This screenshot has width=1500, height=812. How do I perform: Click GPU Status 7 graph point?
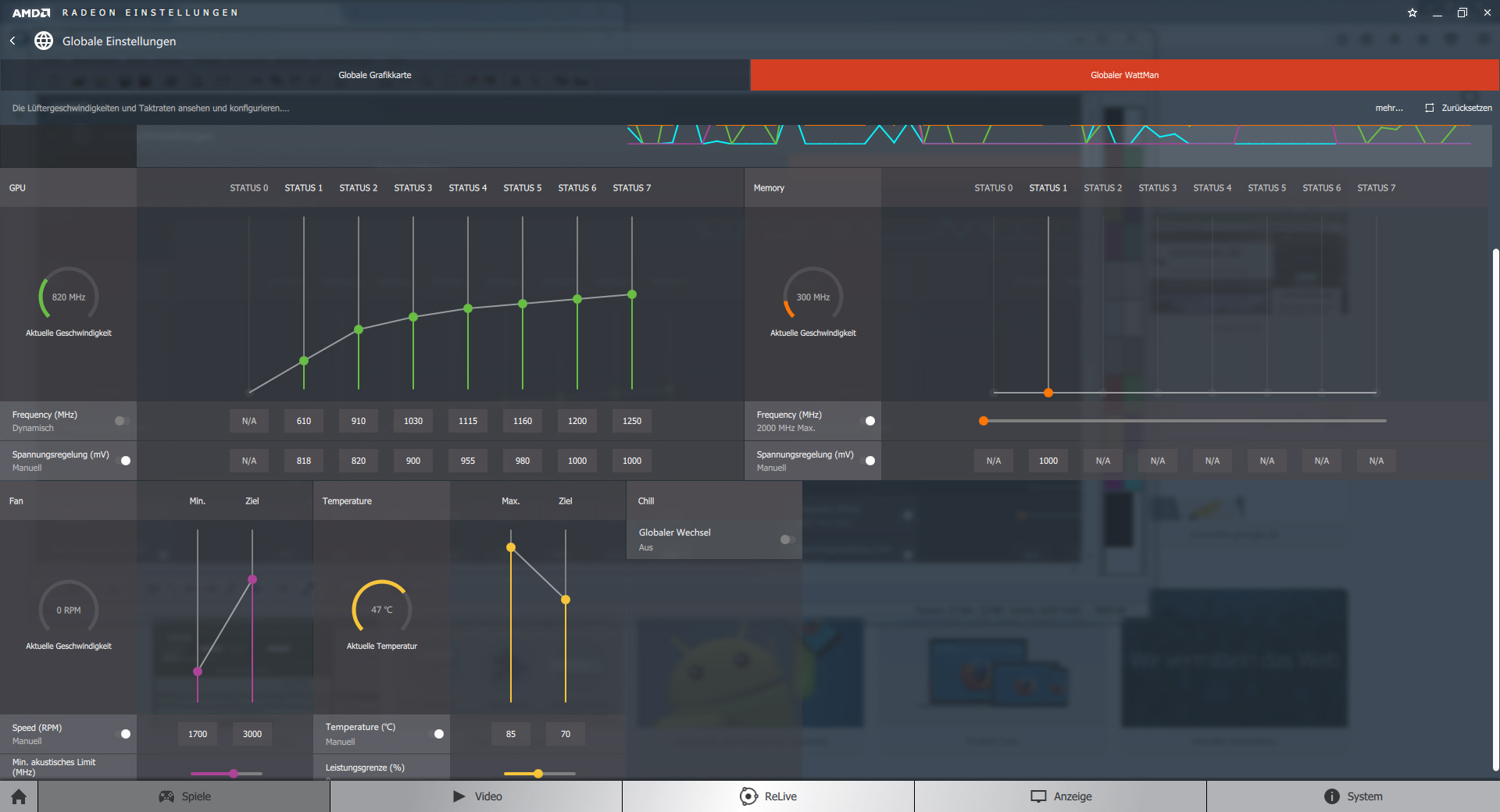point(632,294)
